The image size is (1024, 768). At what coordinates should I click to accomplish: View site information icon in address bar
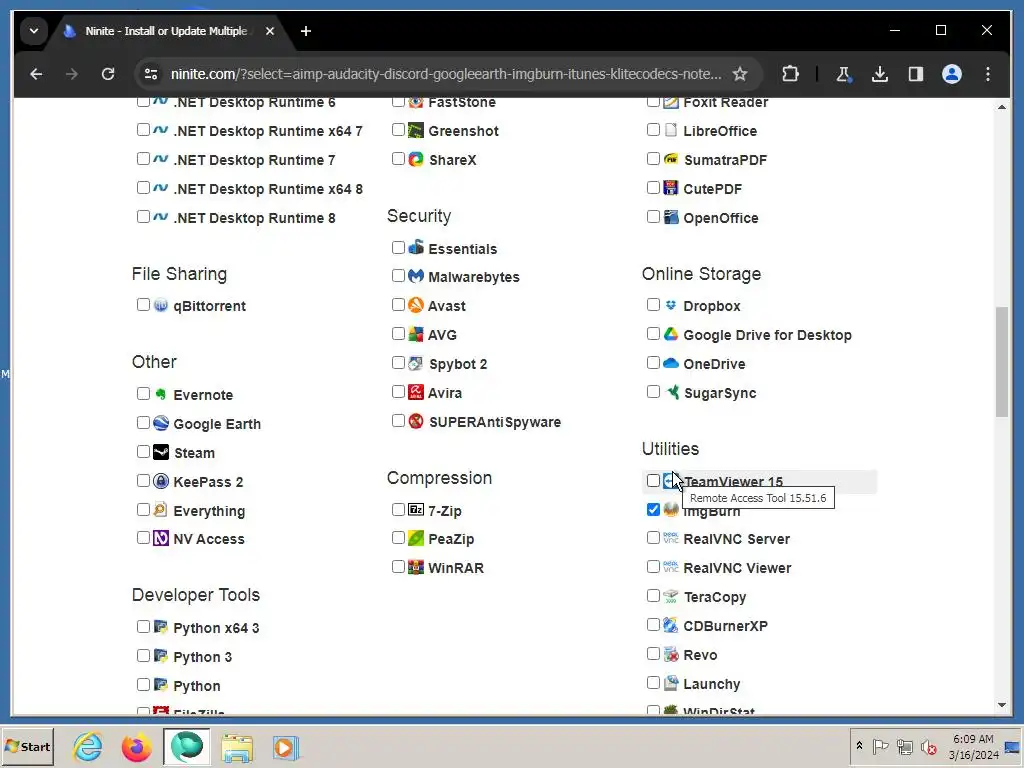click(x=151, y=74)
